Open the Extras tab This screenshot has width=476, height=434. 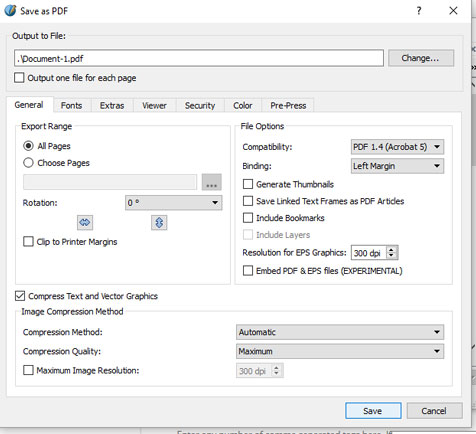[112, 105]
